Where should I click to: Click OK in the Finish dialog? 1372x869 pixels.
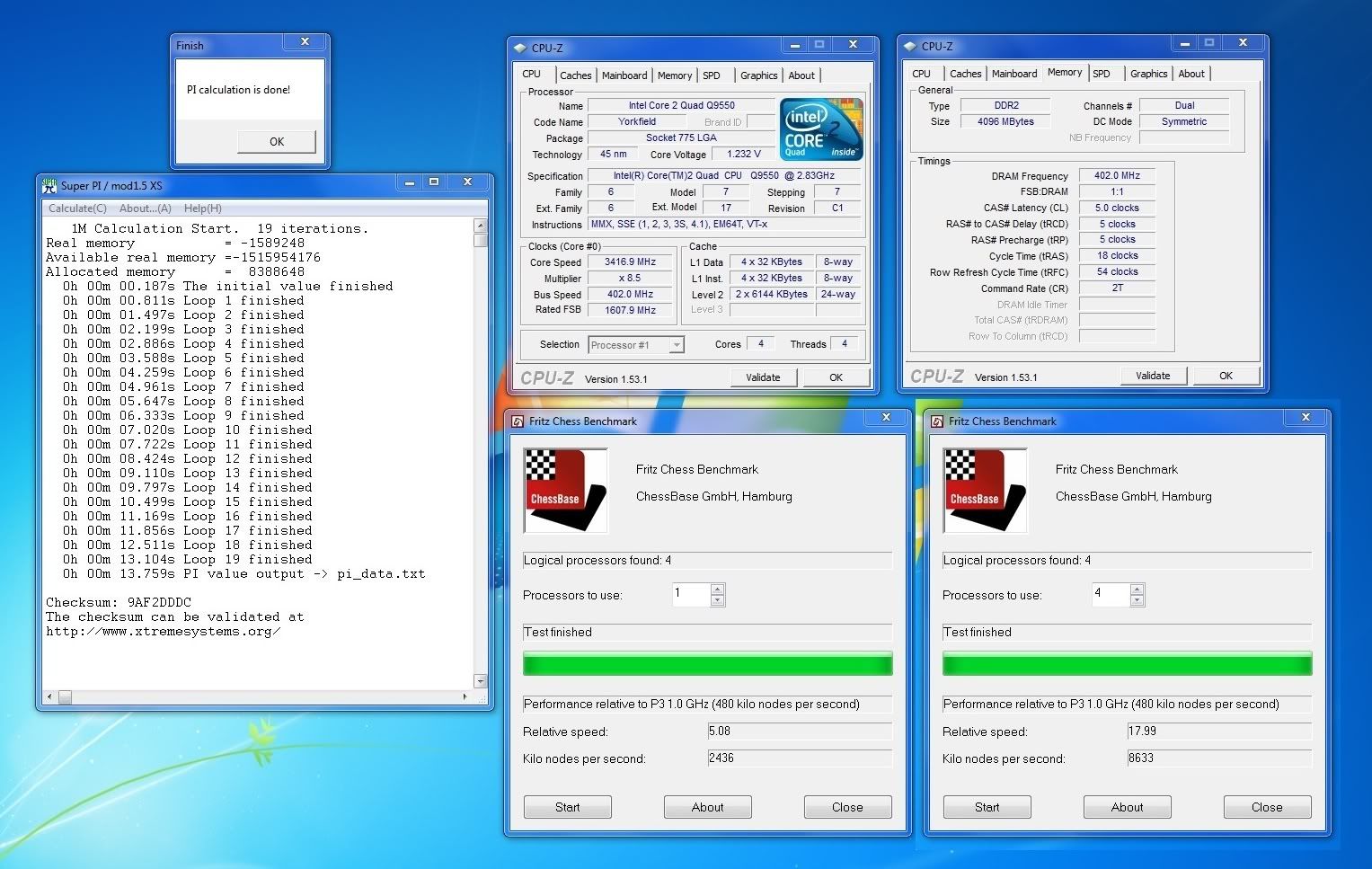tap(277, 141)
